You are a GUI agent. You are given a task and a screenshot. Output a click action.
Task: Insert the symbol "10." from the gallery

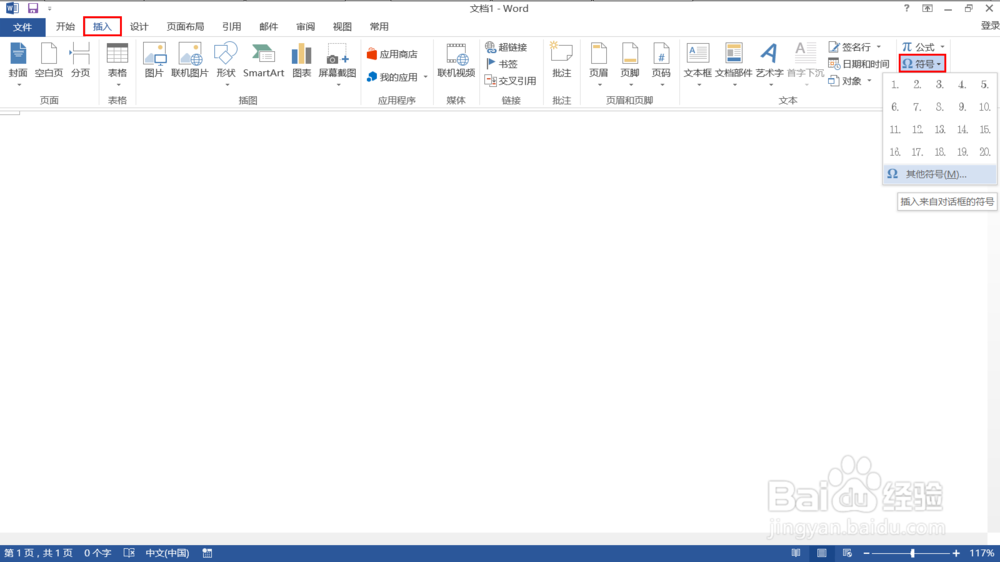pos(985,107)
